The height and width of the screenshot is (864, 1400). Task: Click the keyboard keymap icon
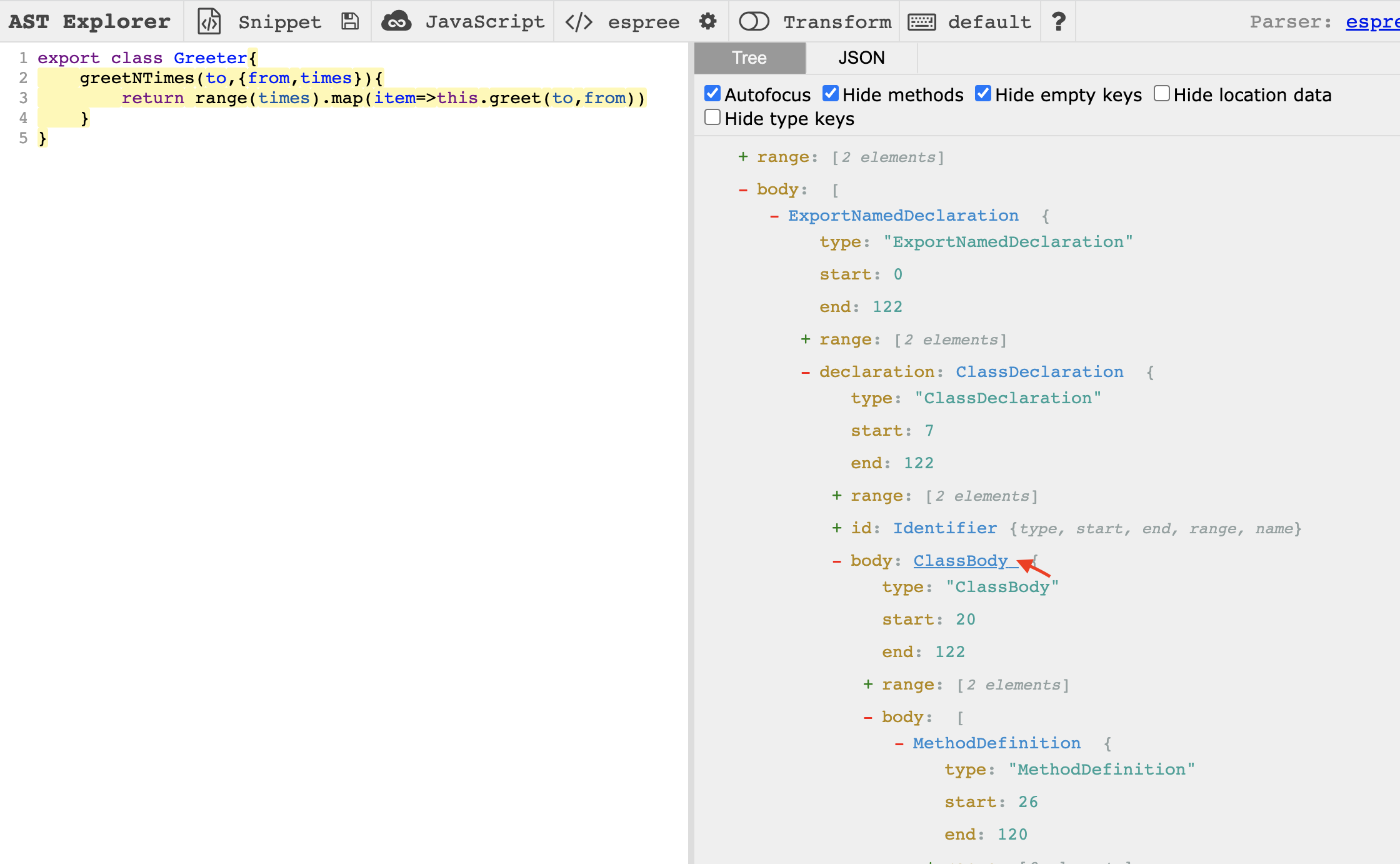coord(921,22)
